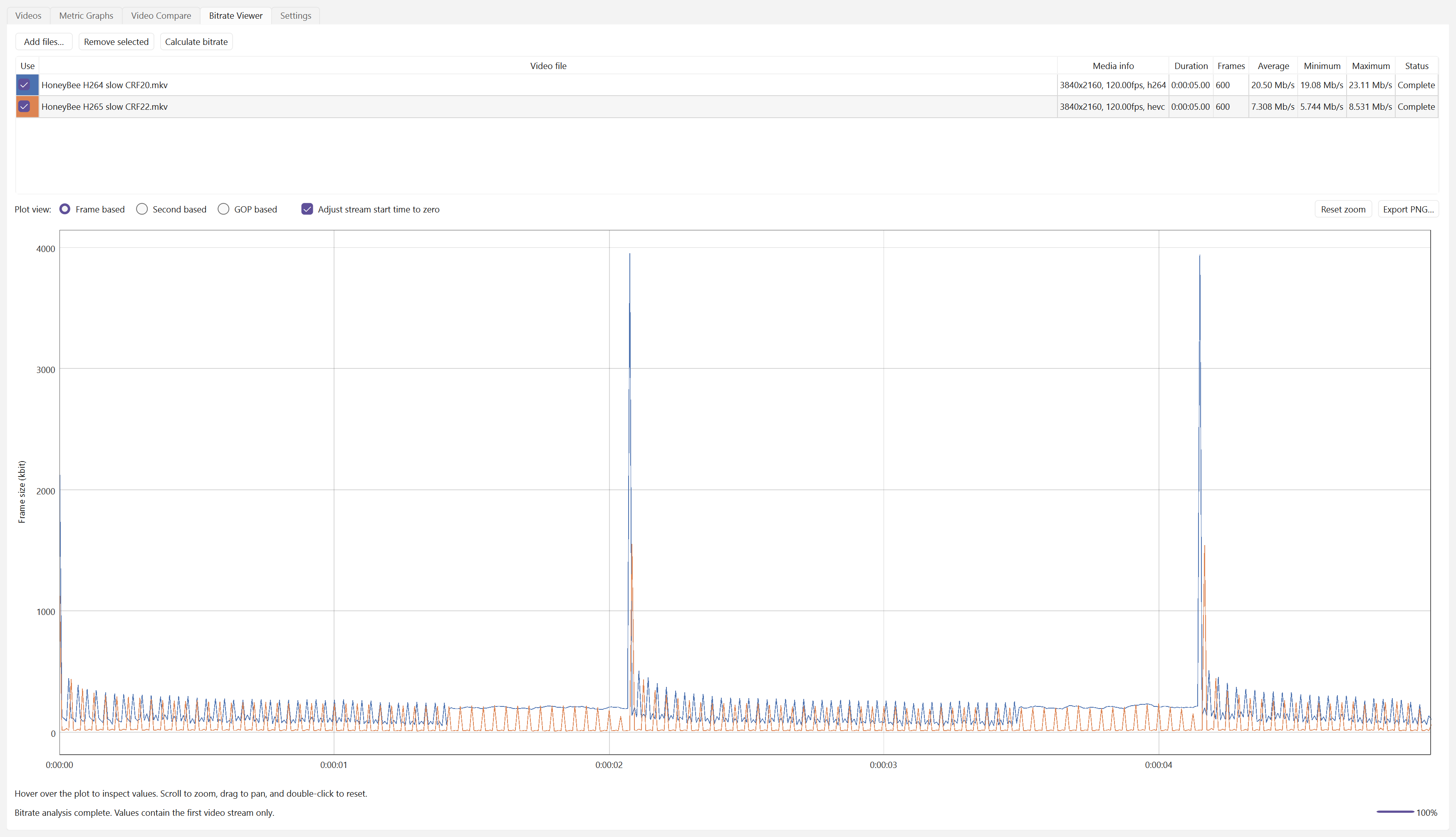Open the Settings tab
Screen dimensions: 1456x837
(296, 15)
